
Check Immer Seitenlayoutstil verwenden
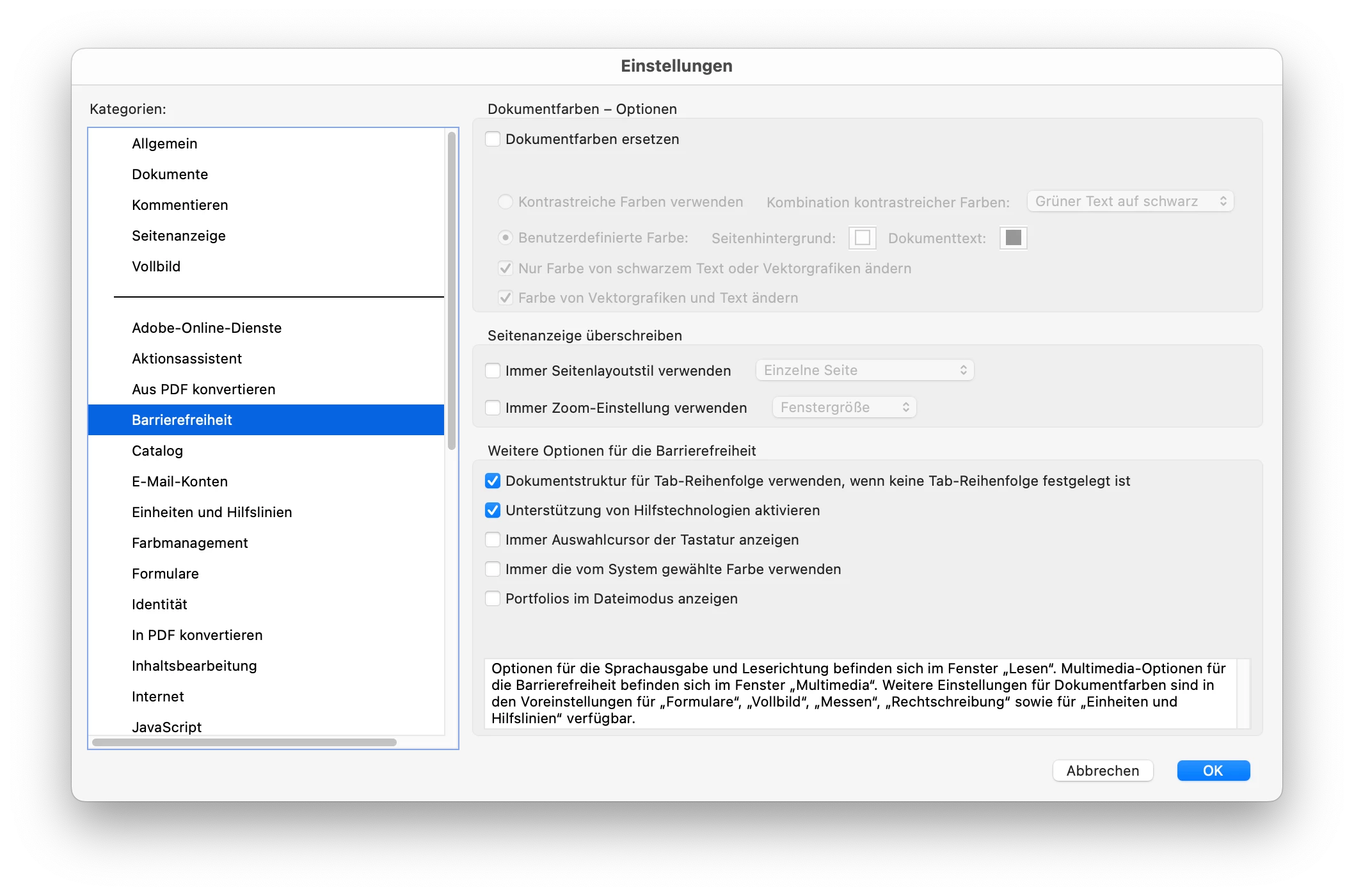(x=493, y=371)
